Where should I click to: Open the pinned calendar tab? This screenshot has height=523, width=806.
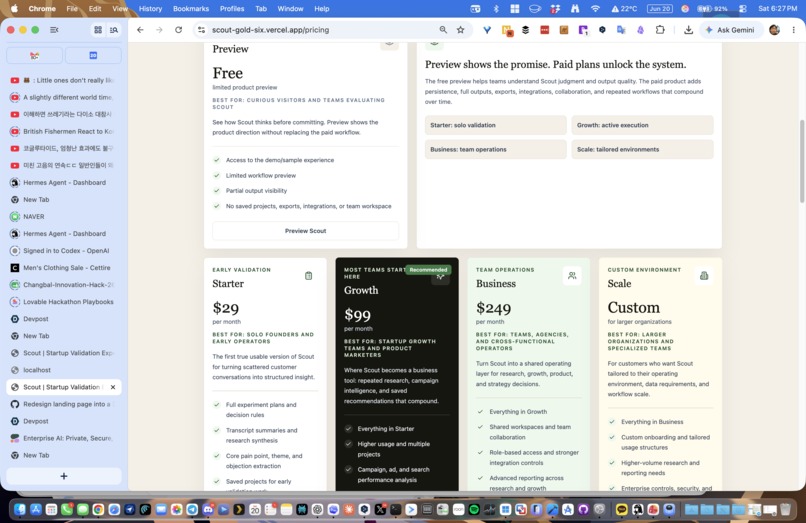click(94, 56)
